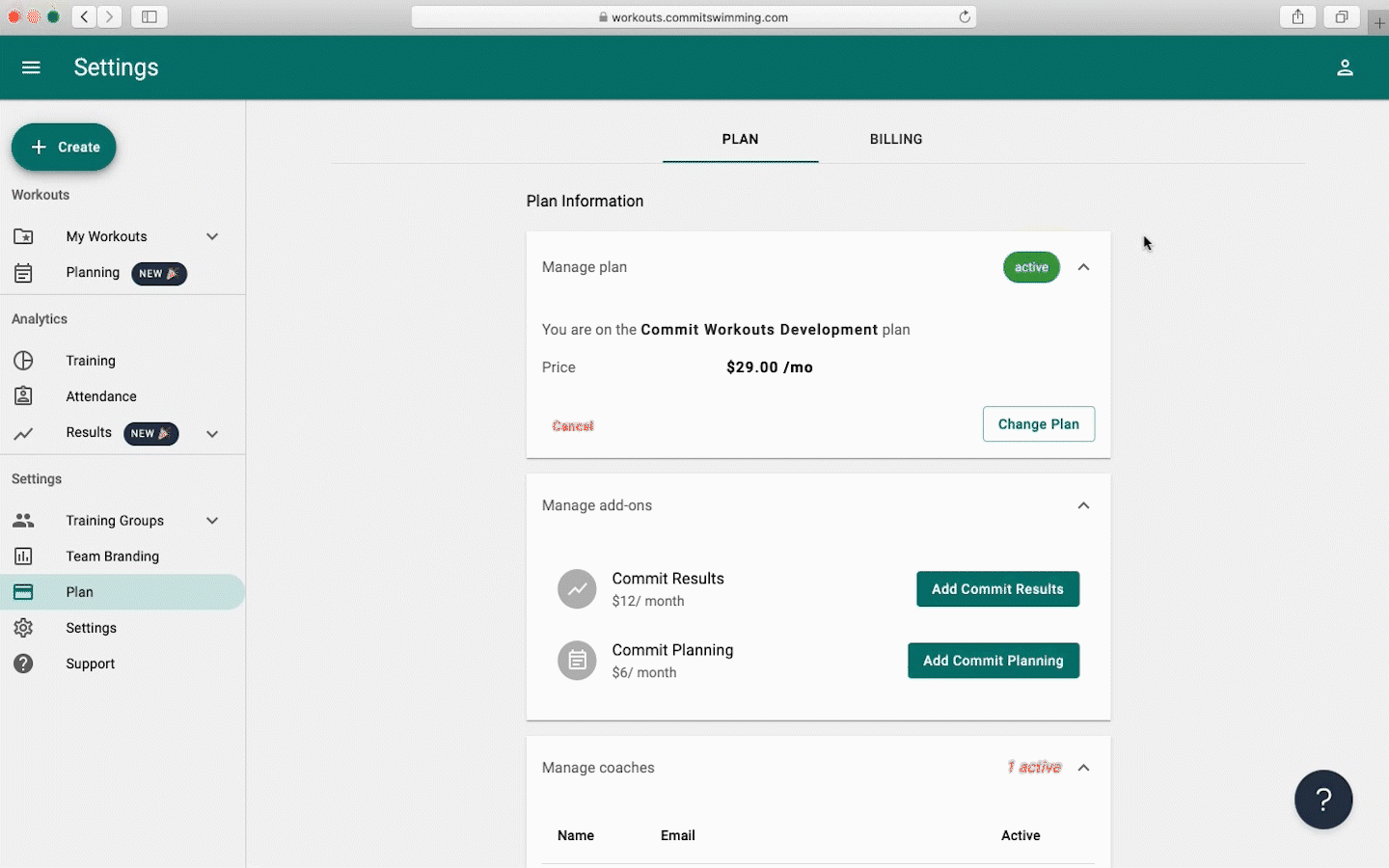Click the Email column header
Viewport: 1389px width, 868px height.
tap(678, 835)
